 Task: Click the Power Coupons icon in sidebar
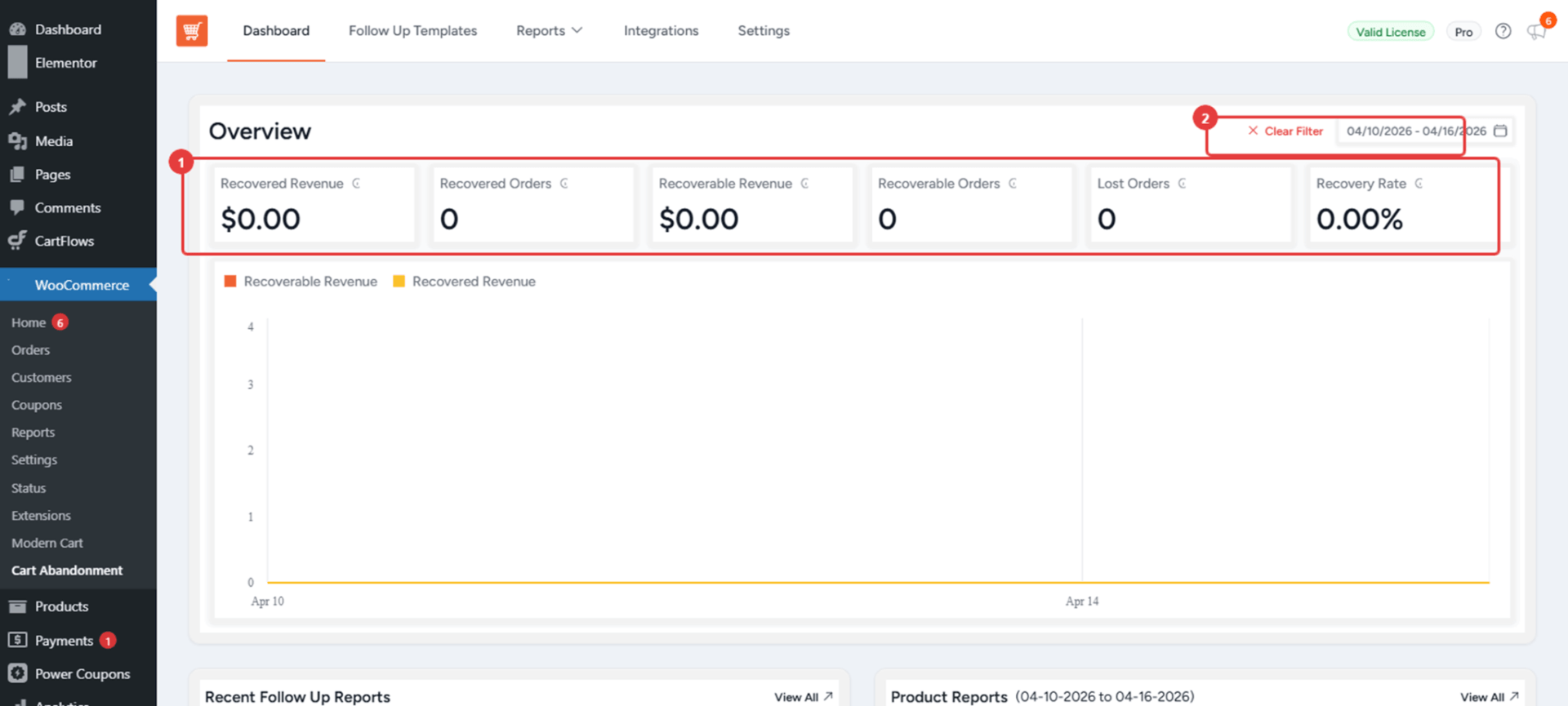[x=17, y=673]
